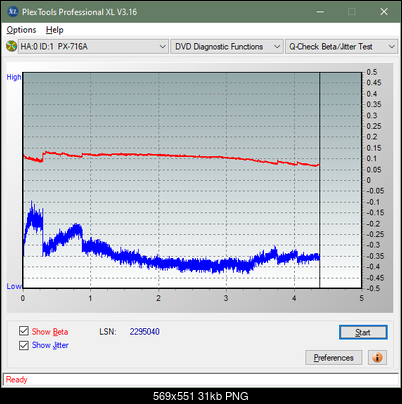Click the LSN value 2295040
The image size is (402, 404).
click(x=145, y=332)
